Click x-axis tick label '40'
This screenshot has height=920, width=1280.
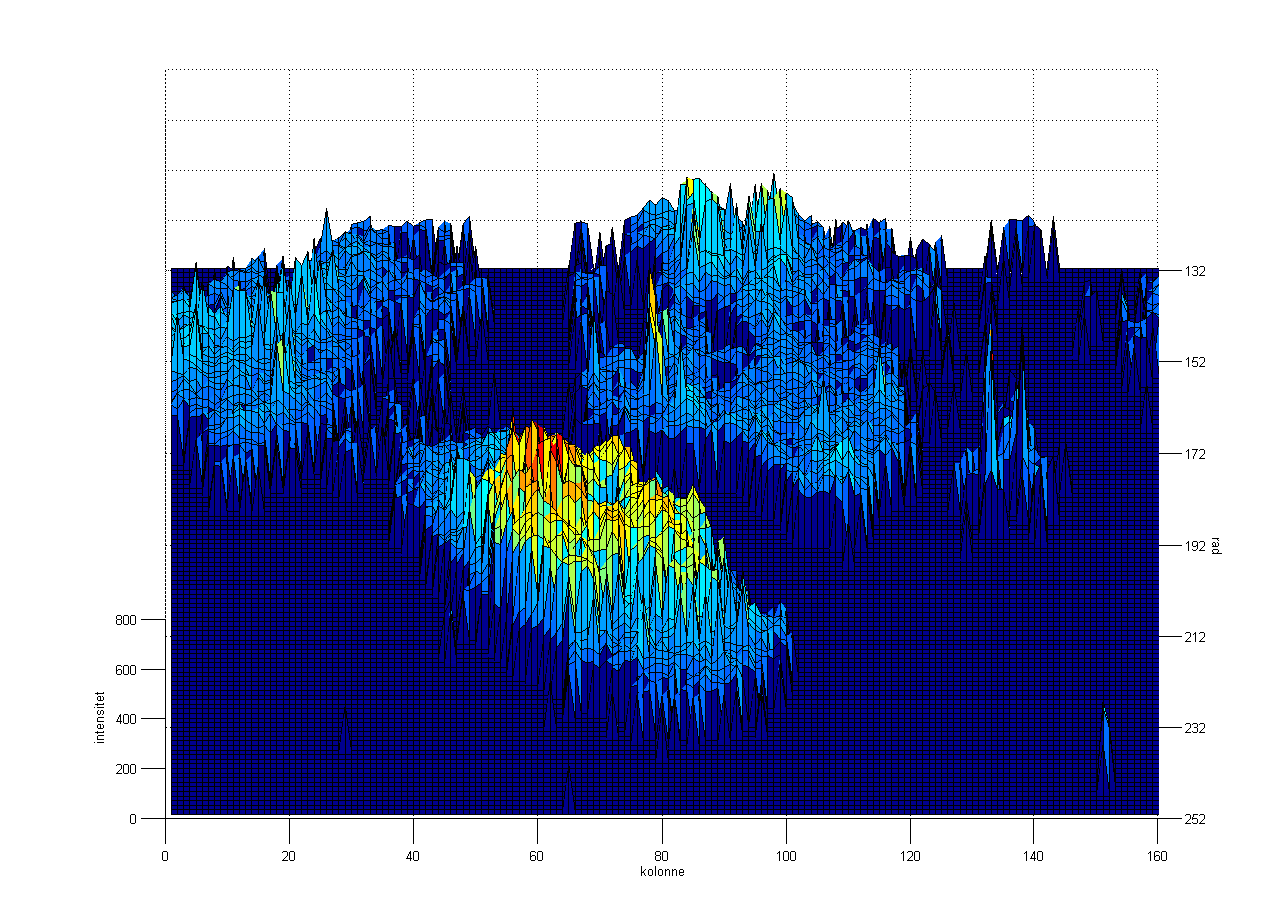tap(413, 856)
